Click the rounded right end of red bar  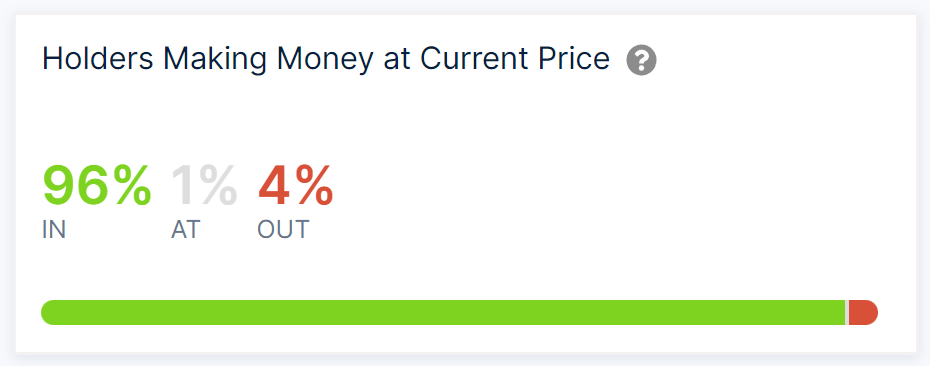[x=871, y=313]
